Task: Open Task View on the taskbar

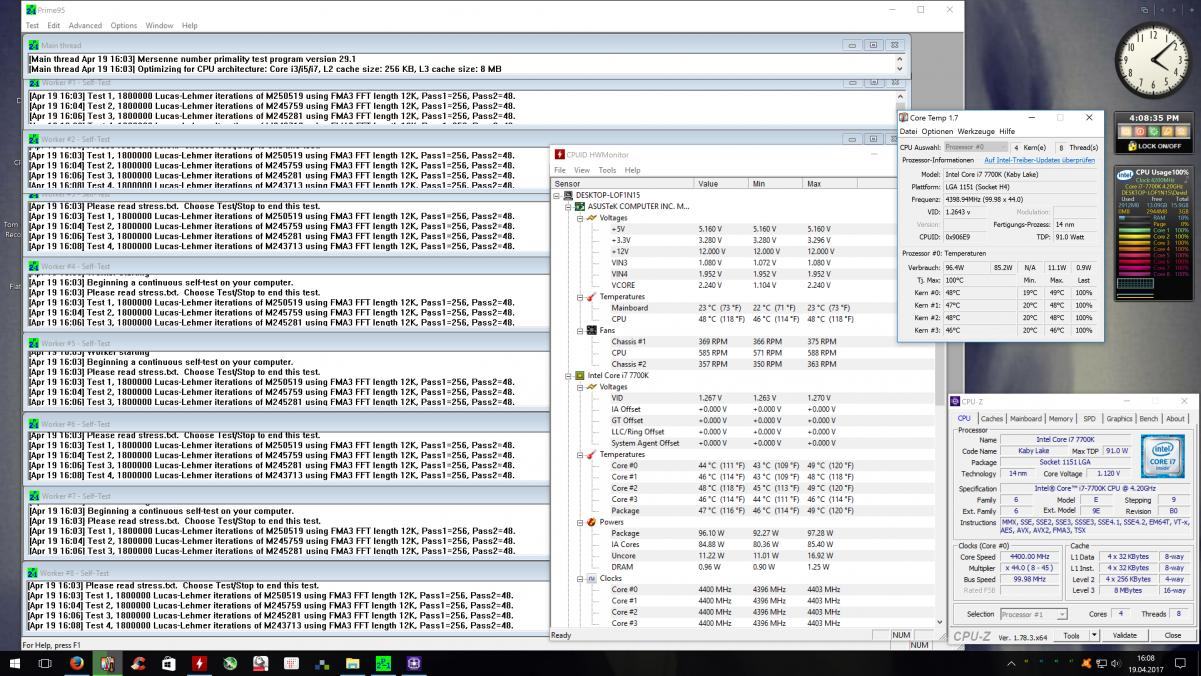Action: [x=46, y=663]
